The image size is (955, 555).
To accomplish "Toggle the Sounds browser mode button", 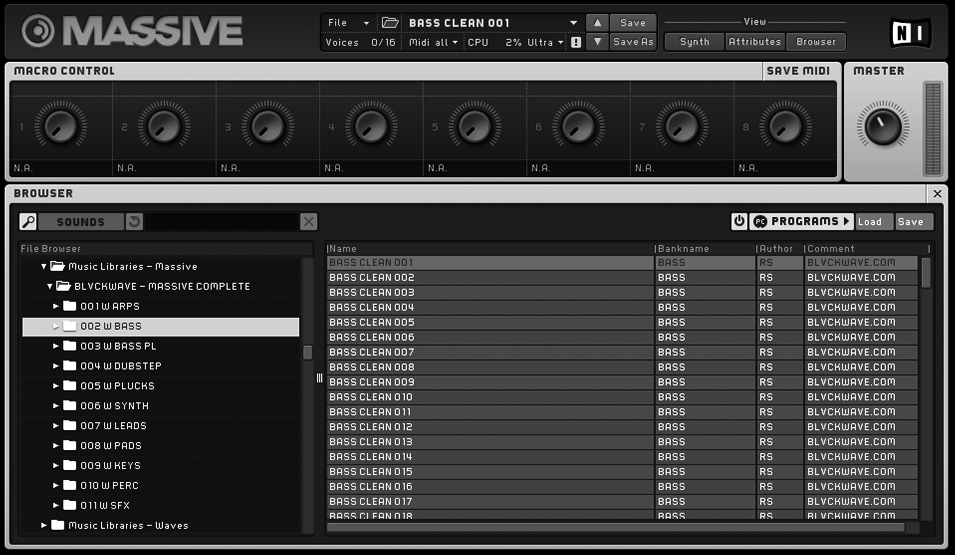I will tap(80, 222).
